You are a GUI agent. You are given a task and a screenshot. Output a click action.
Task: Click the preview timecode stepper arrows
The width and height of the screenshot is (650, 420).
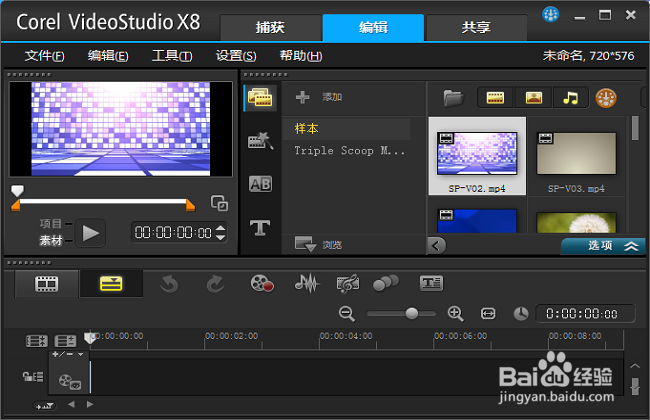221,232
